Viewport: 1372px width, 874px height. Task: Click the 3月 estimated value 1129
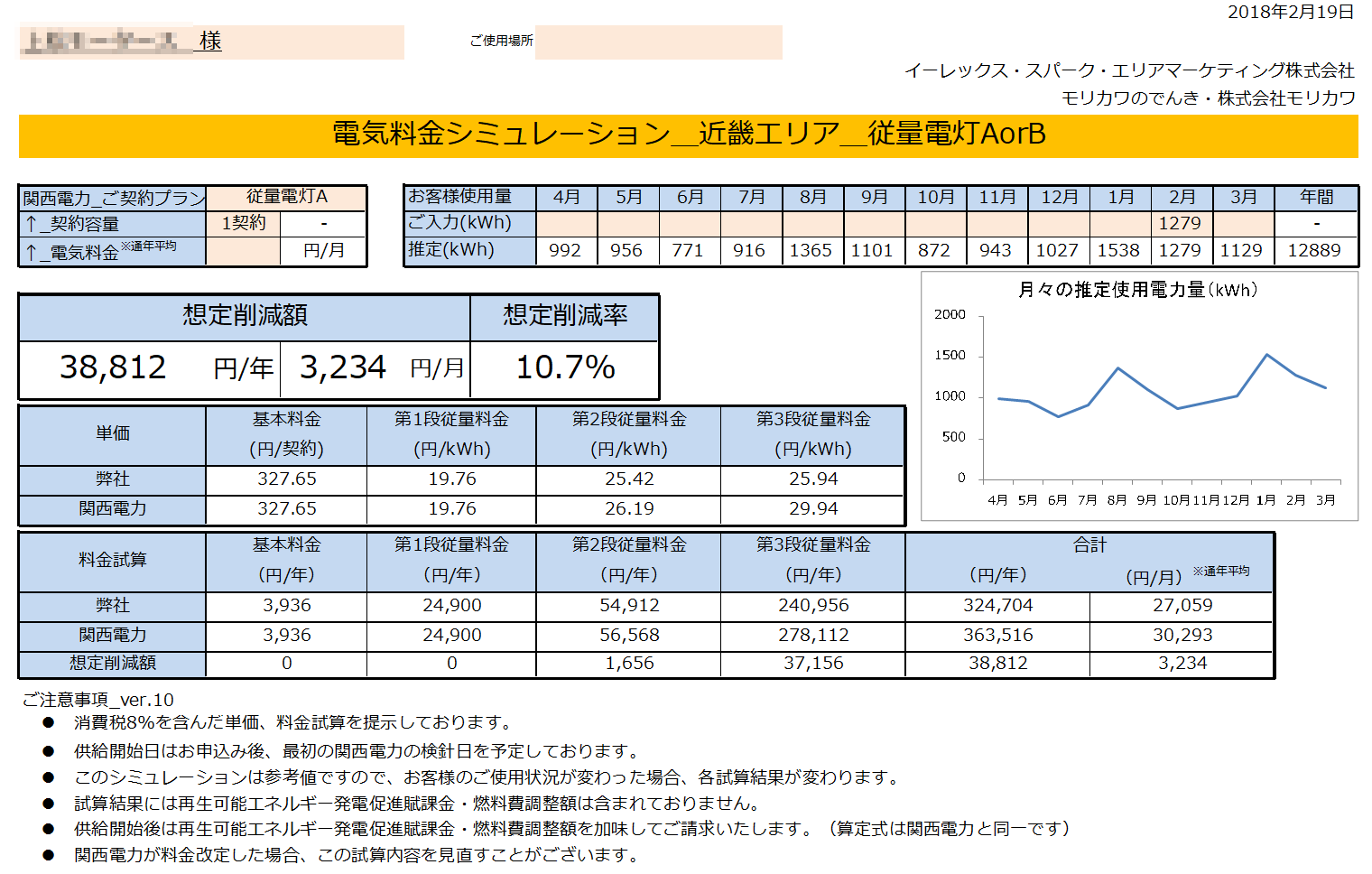1242,250
